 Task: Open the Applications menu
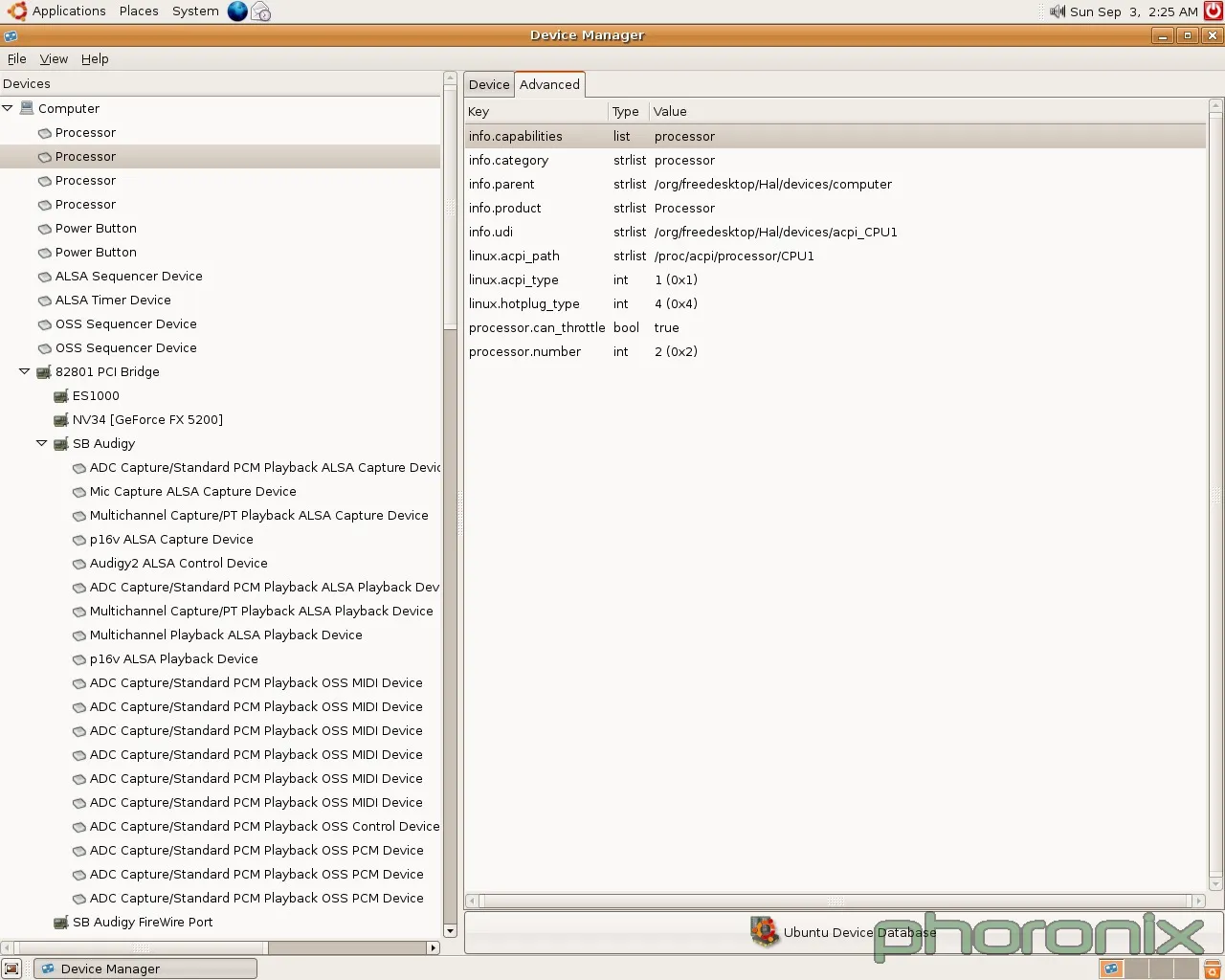69,11
